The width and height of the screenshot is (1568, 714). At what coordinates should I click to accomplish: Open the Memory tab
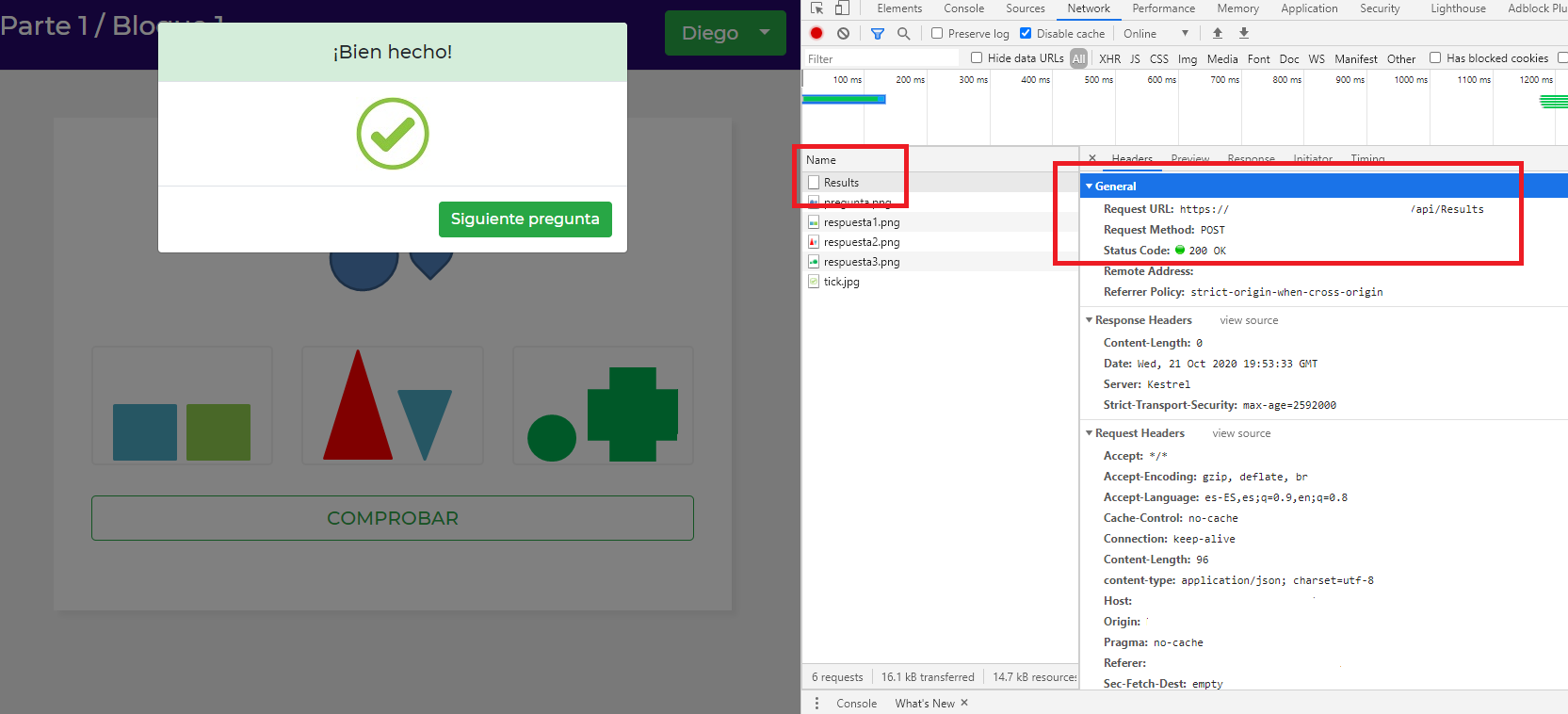tap(1237, 8)
